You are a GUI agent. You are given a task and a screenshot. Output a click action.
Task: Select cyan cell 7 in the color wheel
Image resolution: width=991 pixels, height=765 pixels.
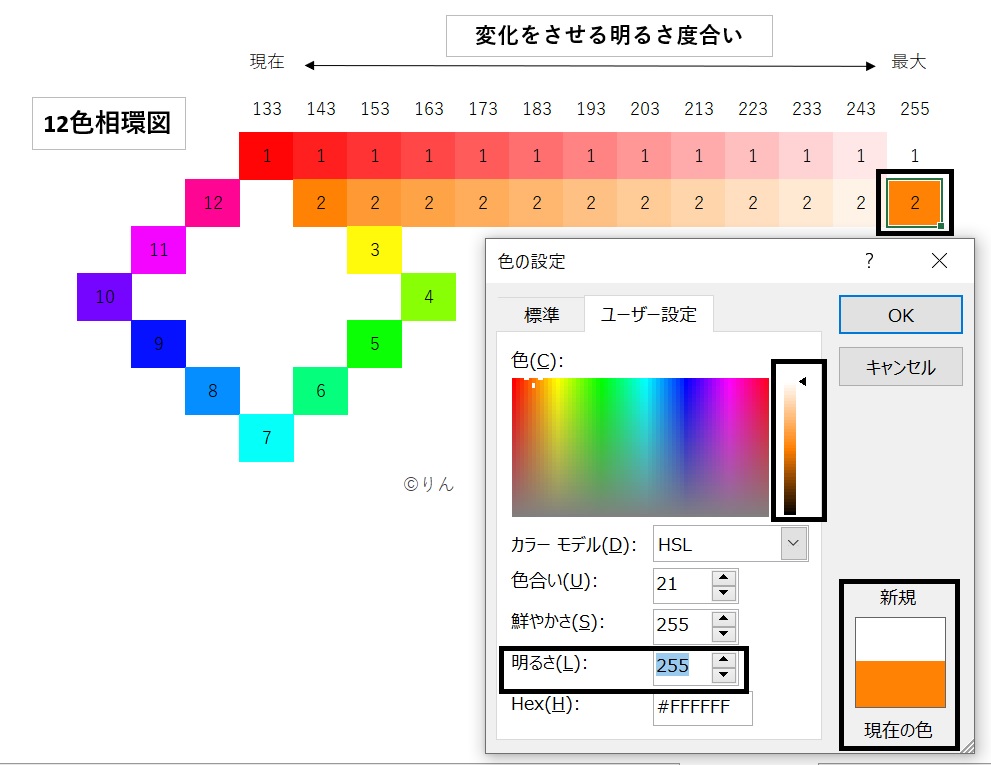click(266, 437)
